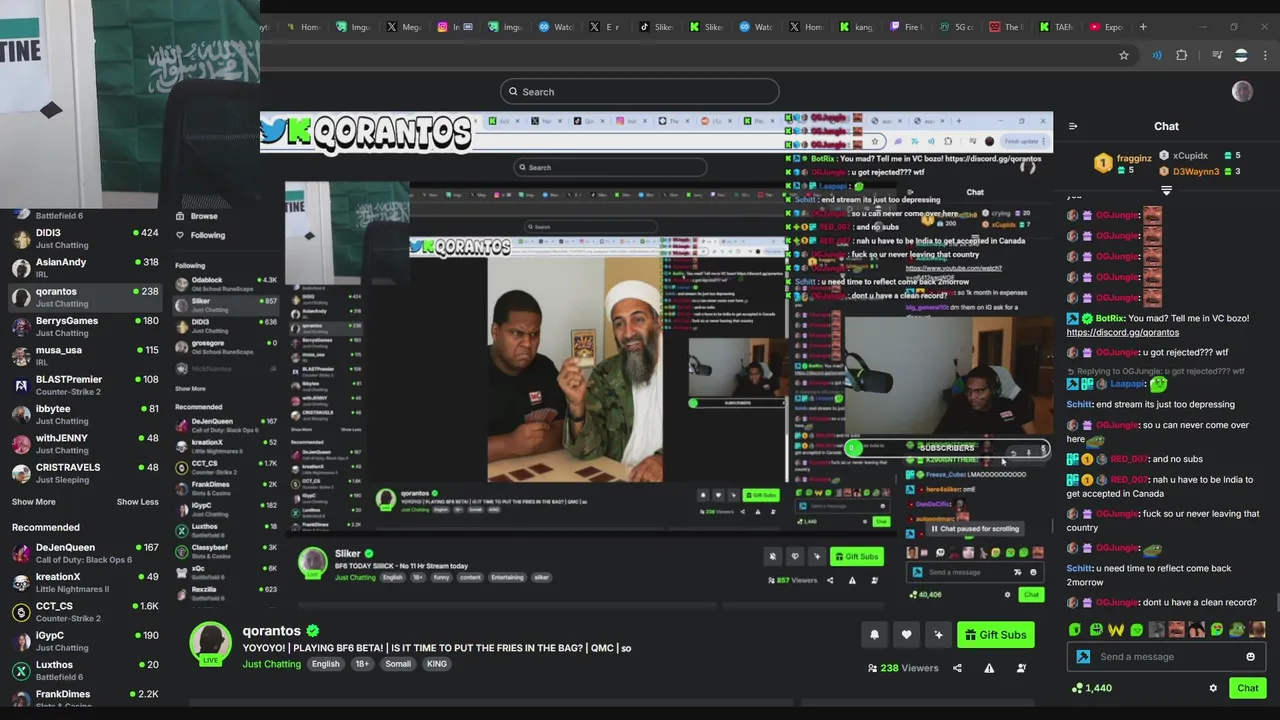
Task: Open Chrome three-dot menu
Action: 1266,56
